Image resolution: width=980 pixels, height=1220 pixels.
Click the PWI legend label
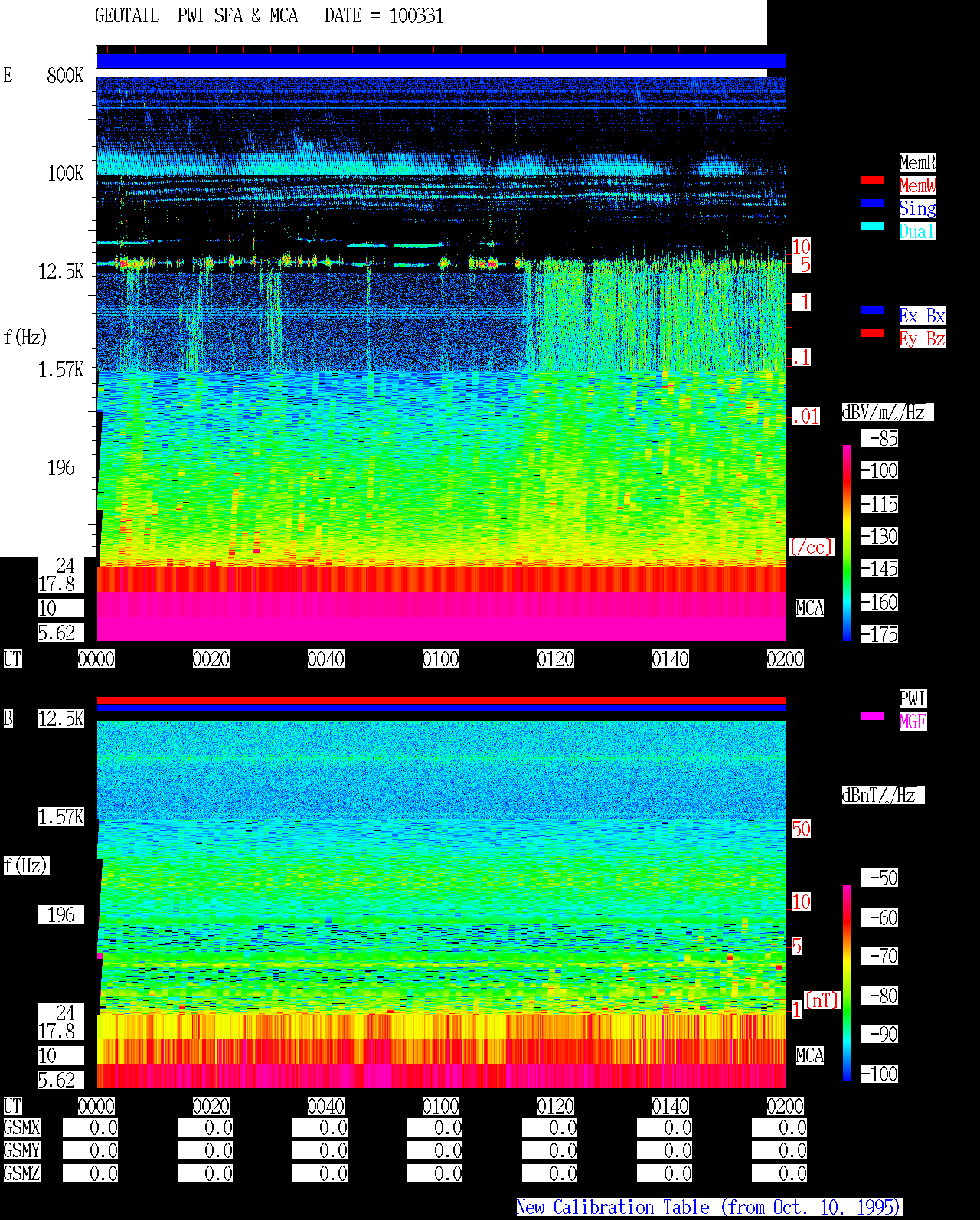pyautogui.click(x=913, y=698)
